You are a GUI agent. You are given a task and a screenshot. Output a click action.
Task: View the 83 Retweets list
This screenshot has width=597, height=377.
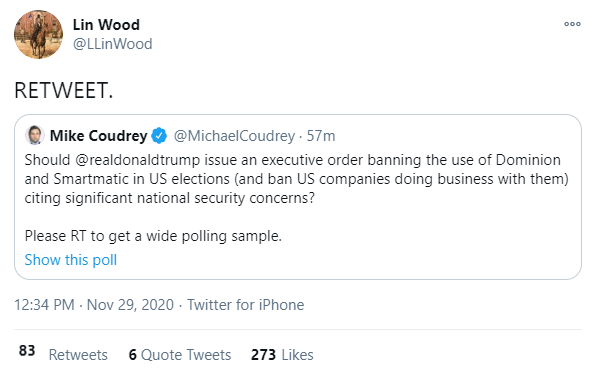point(63,354)
